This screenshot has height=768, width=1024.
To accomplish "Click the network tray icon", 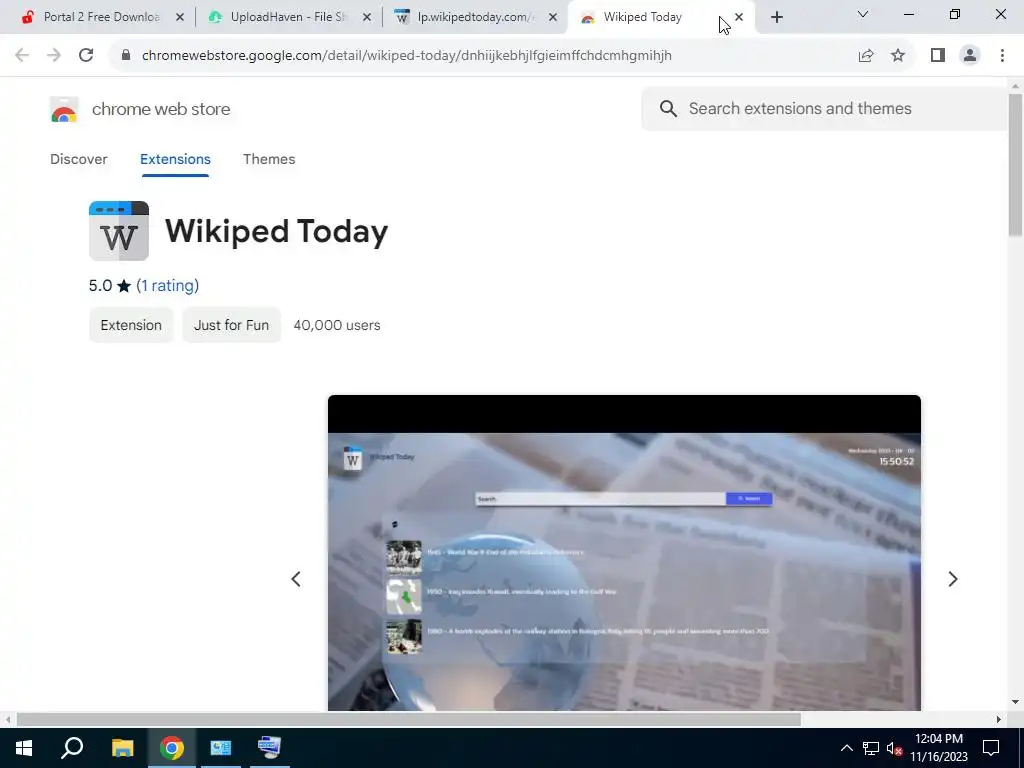I will point(871,748).
